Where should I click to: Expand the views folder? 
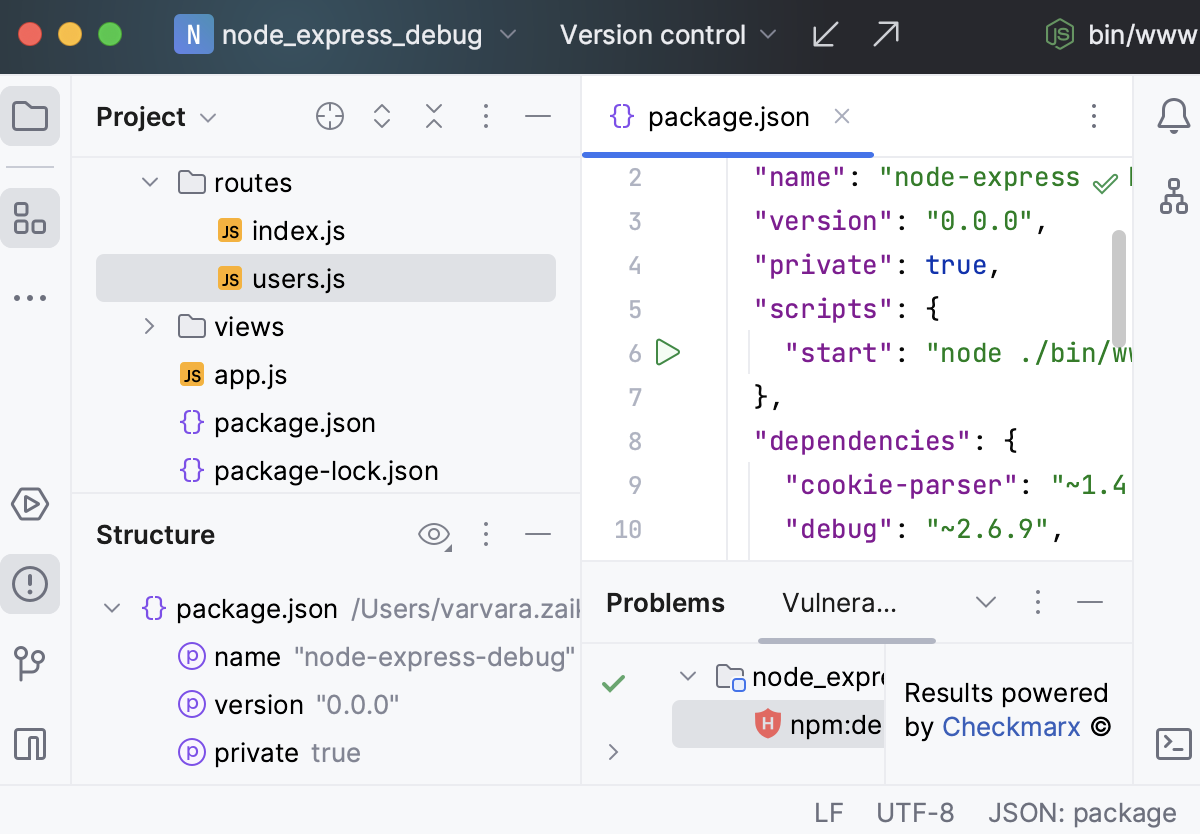point(150,327)
